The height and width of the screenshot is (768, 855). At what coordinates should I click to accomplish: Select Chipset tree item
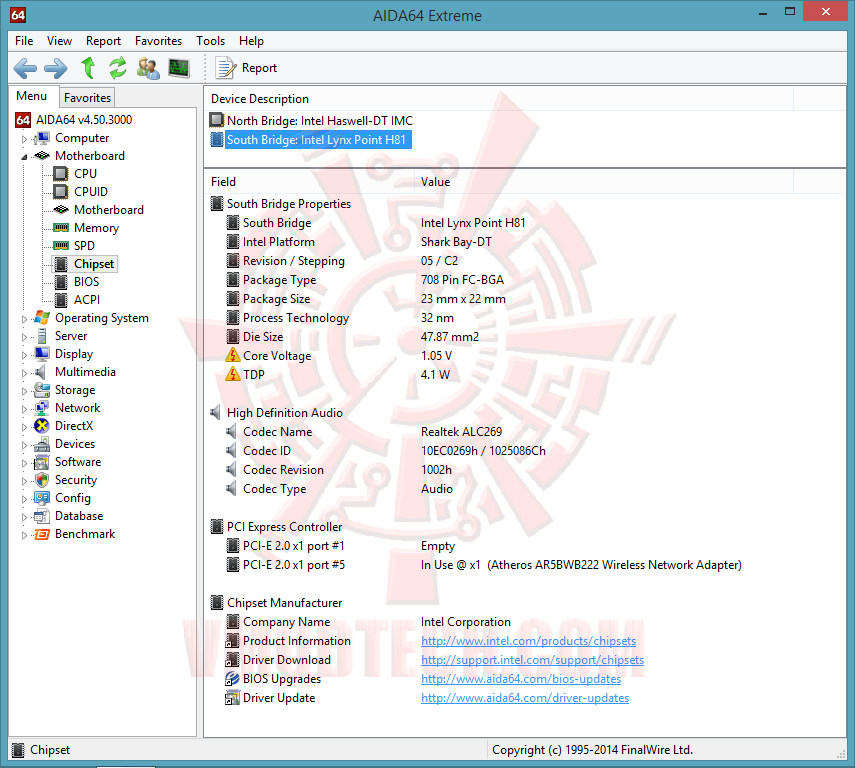tap(84, 263)
